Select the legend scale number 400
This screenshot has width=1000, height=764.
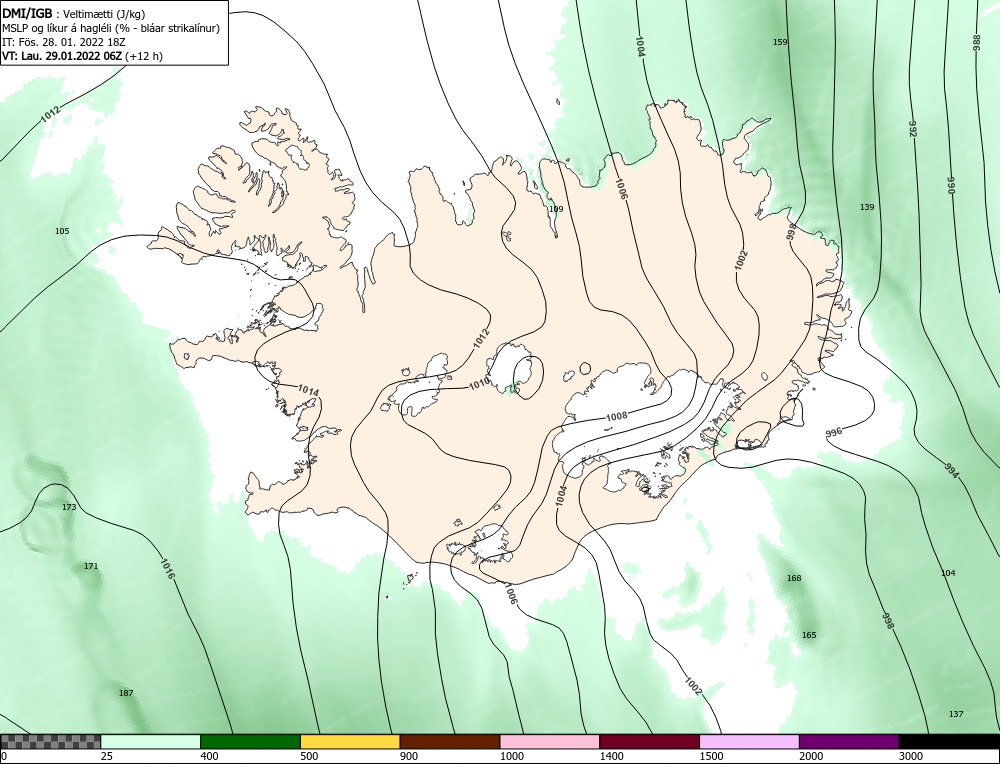pos(209,756)
